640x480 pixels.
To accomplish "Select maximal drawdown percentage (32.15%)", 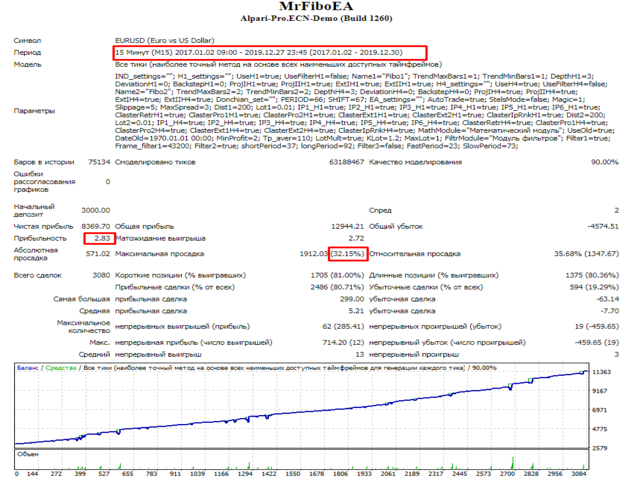I will coord(347,254).
